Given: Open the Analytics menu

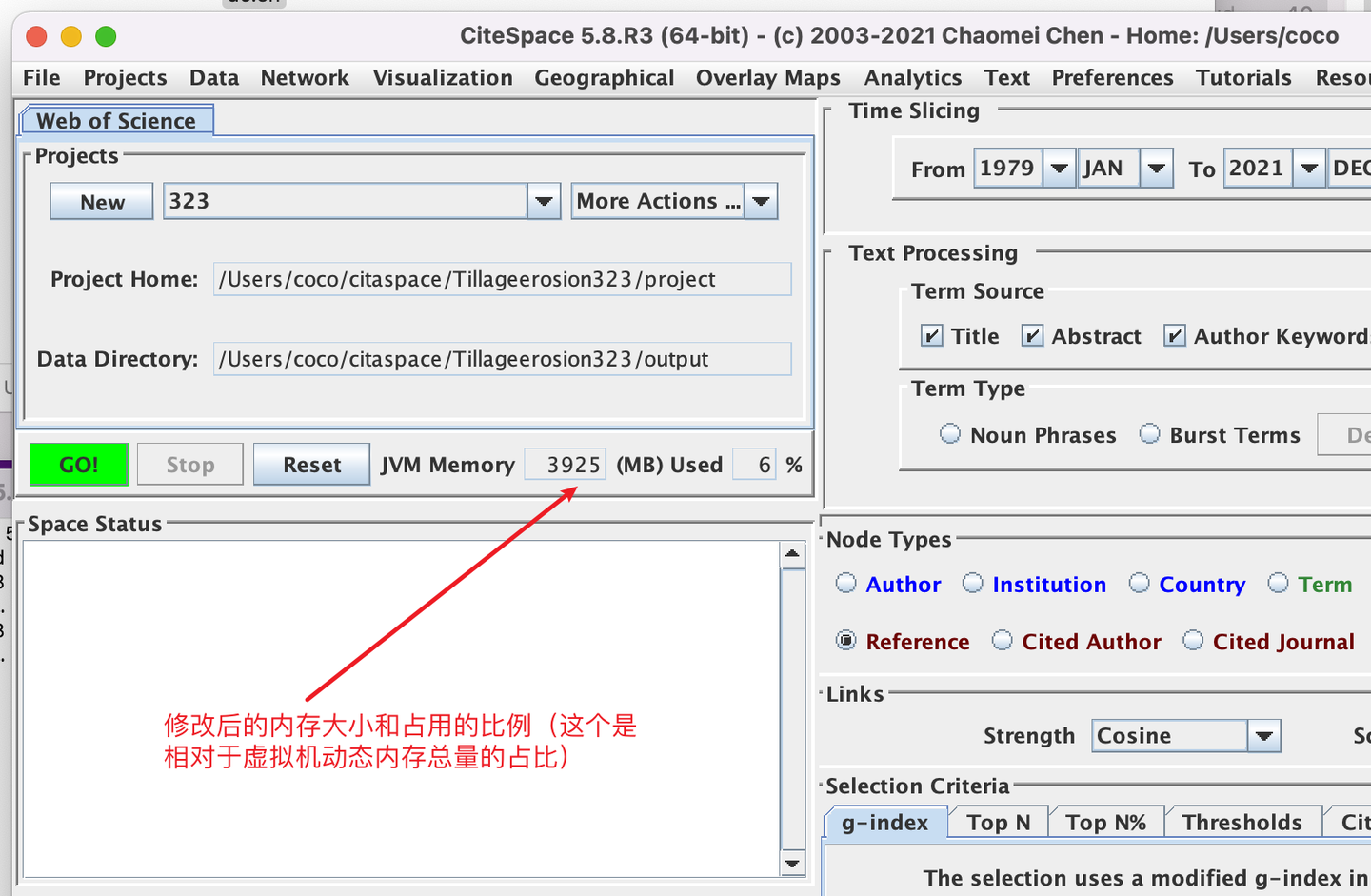Looking at the screenshot, I should tap(913, 78).
